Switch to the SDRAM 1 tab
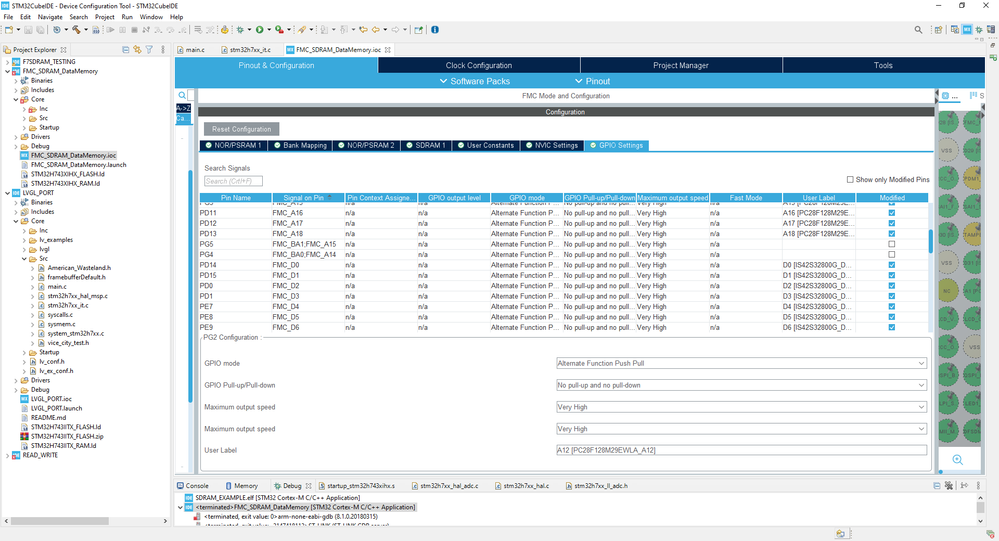Image resolution: width=999 pixels, height=541 pixels. point(426,145)
